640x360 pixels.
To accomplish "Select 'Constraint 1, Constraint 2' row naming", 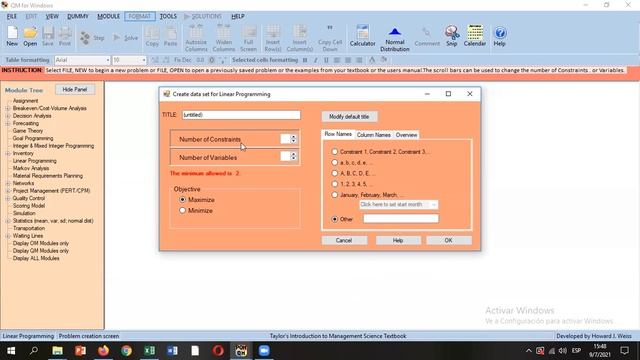I will (335, 151).
